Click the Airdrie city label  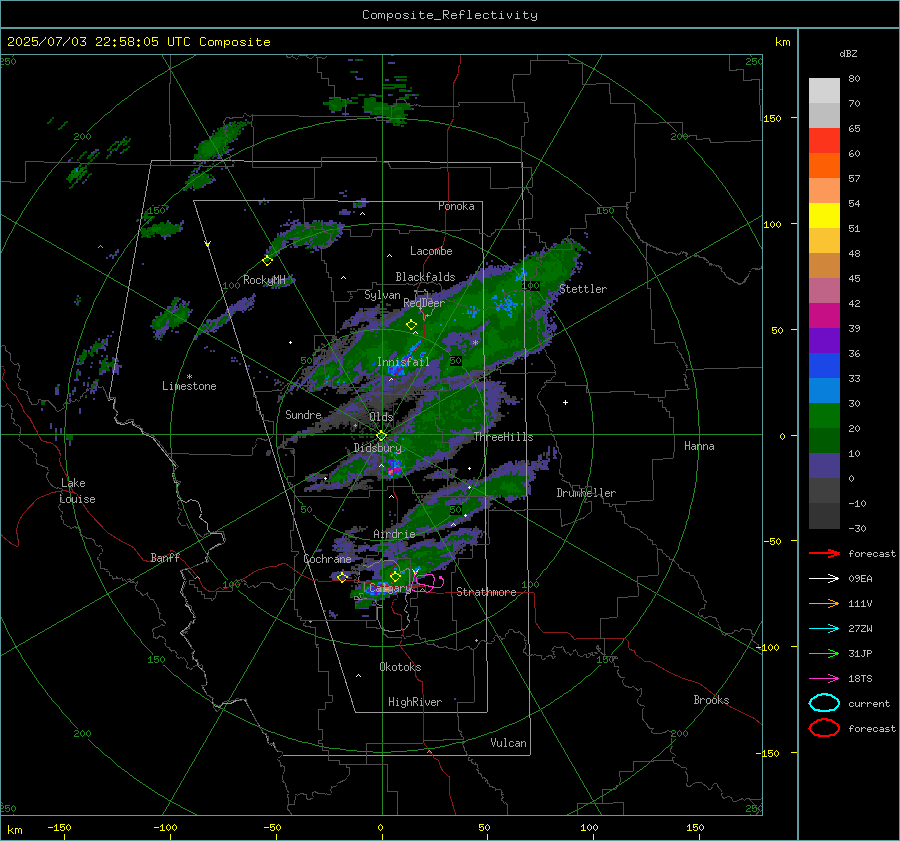coord(394,534)
